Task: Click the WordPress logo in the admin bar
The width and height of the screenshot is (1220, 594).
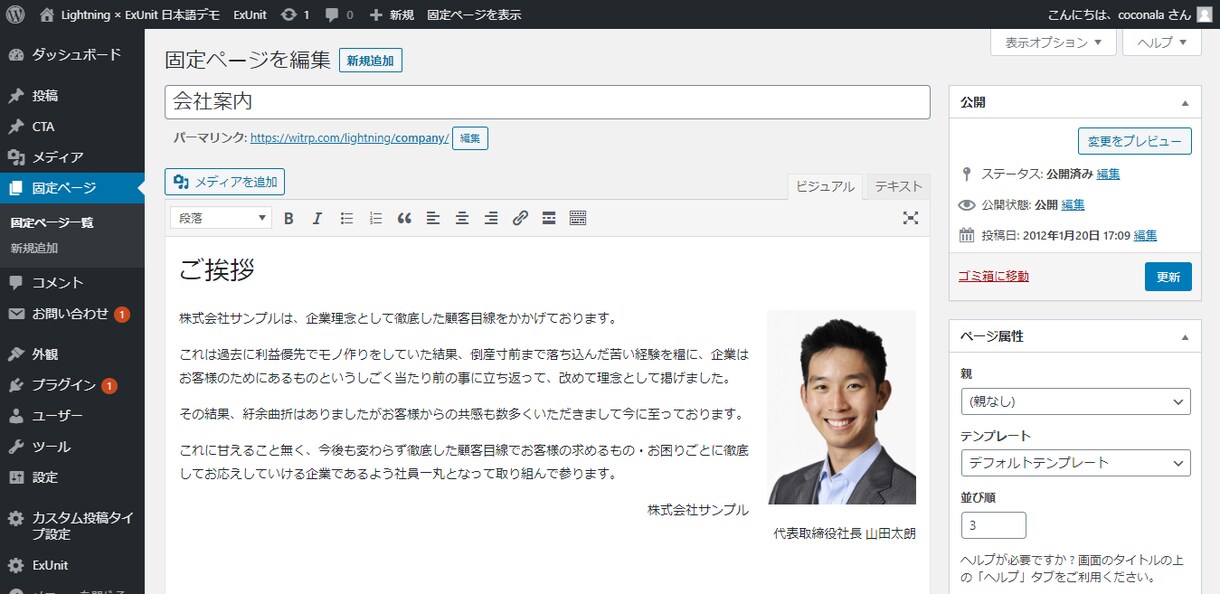Action: pyautogui.click(x=15, y=14)
